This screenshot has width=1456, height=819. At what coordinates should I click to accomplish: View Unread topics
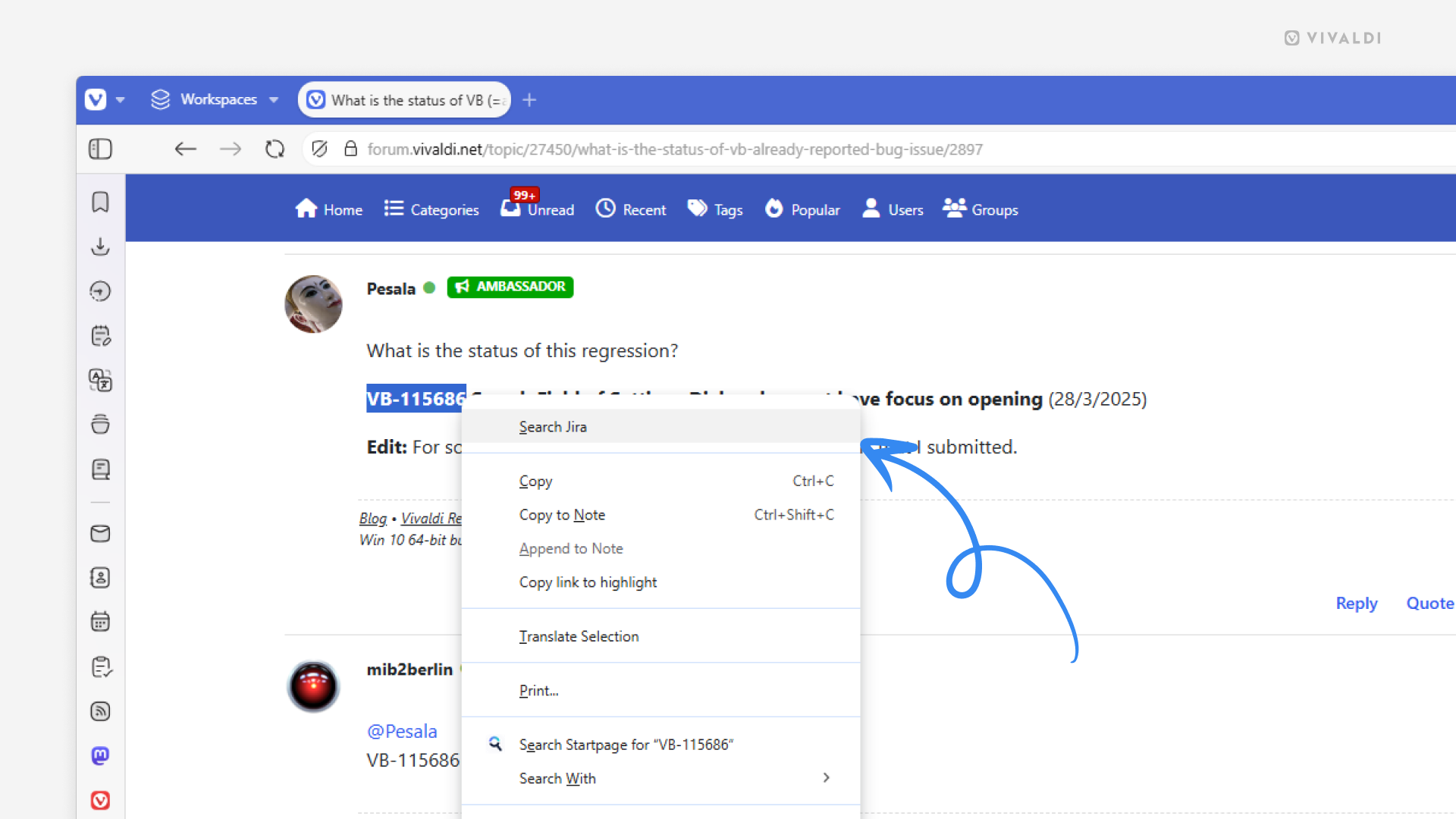coord(538,208)
